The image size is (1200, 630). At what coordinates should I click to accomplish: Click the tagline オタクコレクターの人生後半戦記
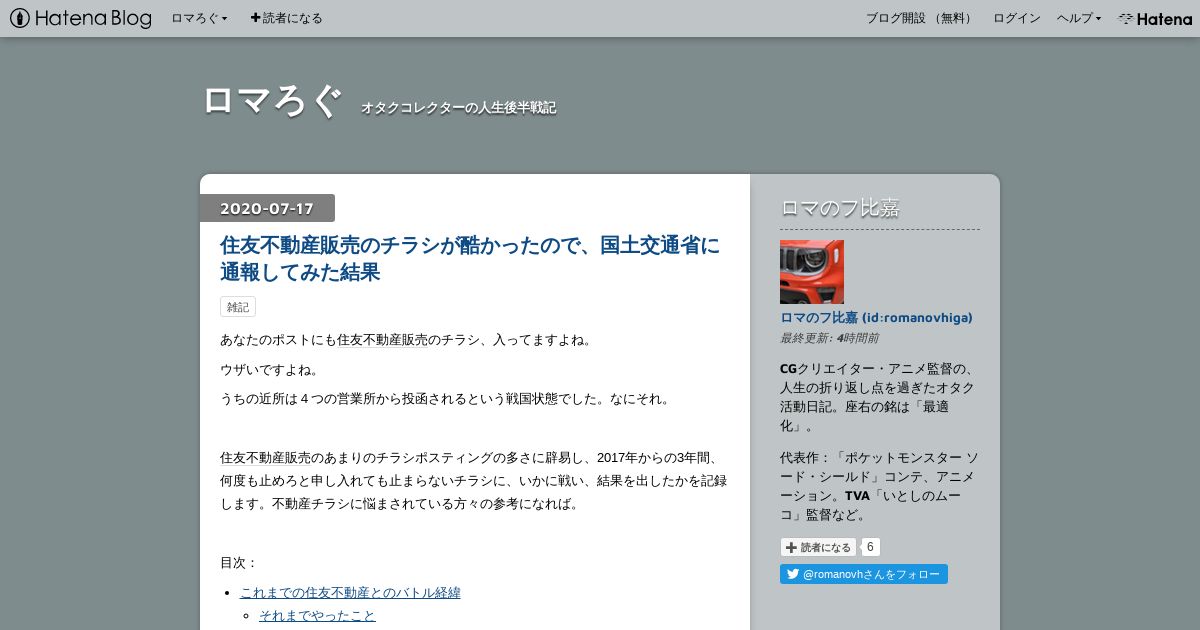pyautogui.click(x=458, y=107)
